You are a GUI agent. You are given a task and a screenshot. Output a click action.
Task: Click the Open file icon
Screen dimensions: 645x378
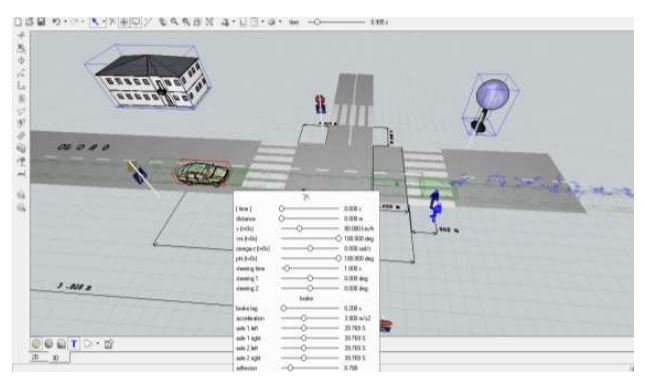tap(29, 22)
